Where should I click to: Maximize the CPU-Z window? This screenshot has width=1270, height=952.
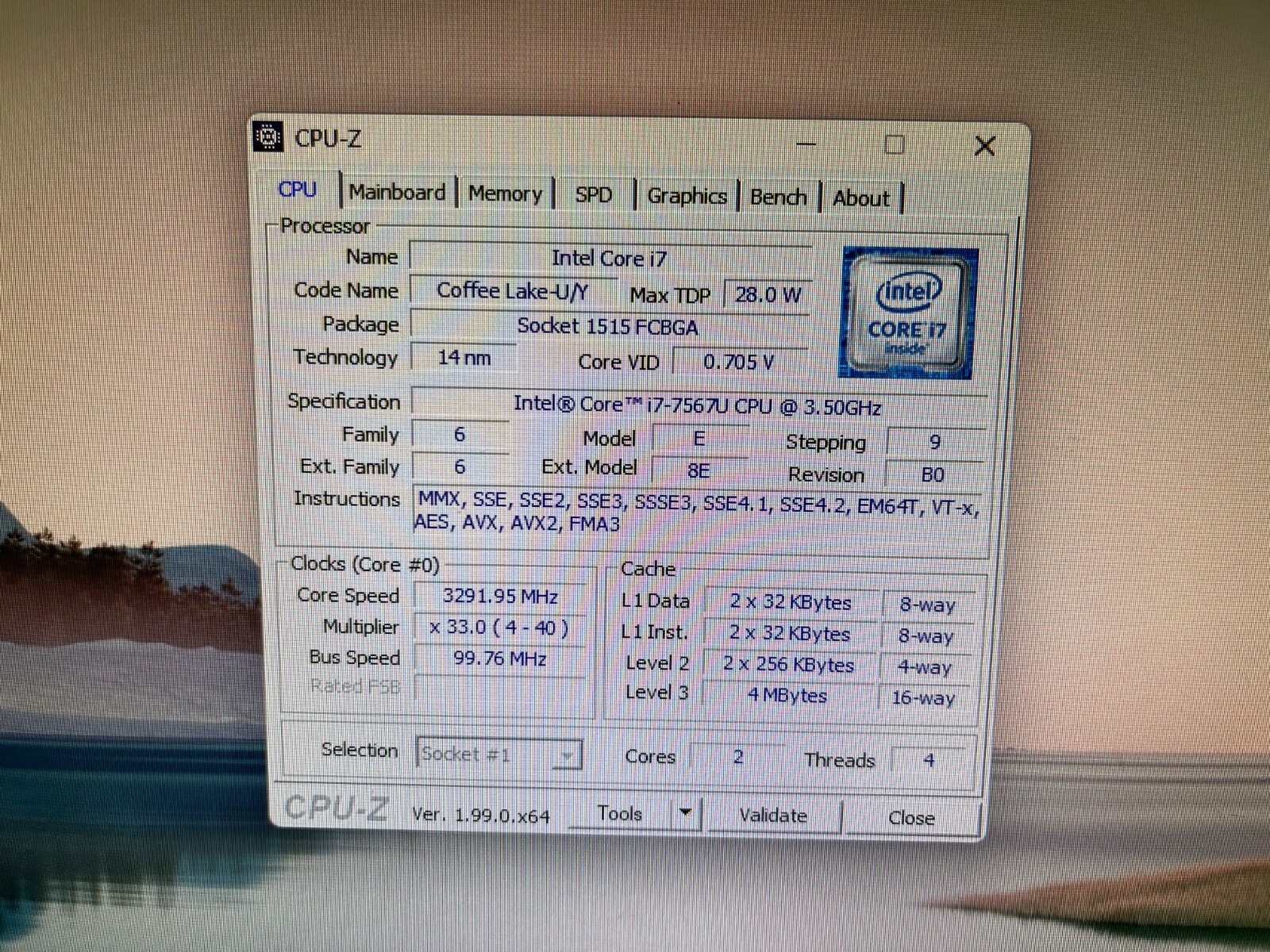pyautogui.click(x=895, y=144)
